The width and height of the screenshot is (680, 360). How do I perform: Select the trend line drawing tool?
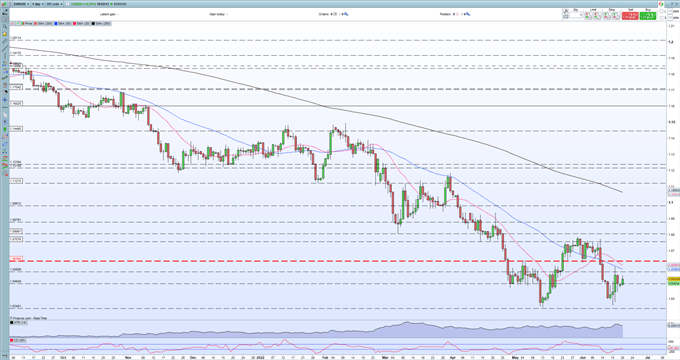[x=5, y=48]
